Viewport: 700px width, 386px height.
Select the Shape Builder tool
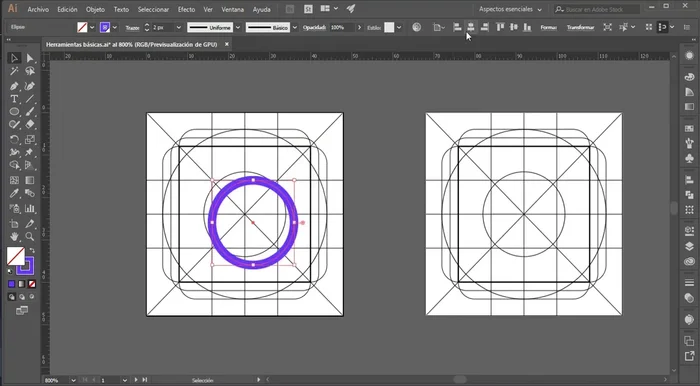14,165
